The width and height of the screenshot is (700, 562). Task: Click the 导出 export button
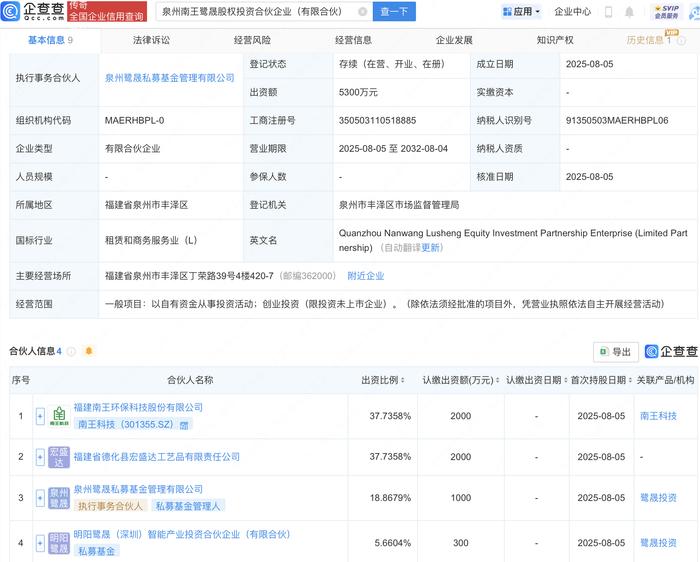click(616, 352)
